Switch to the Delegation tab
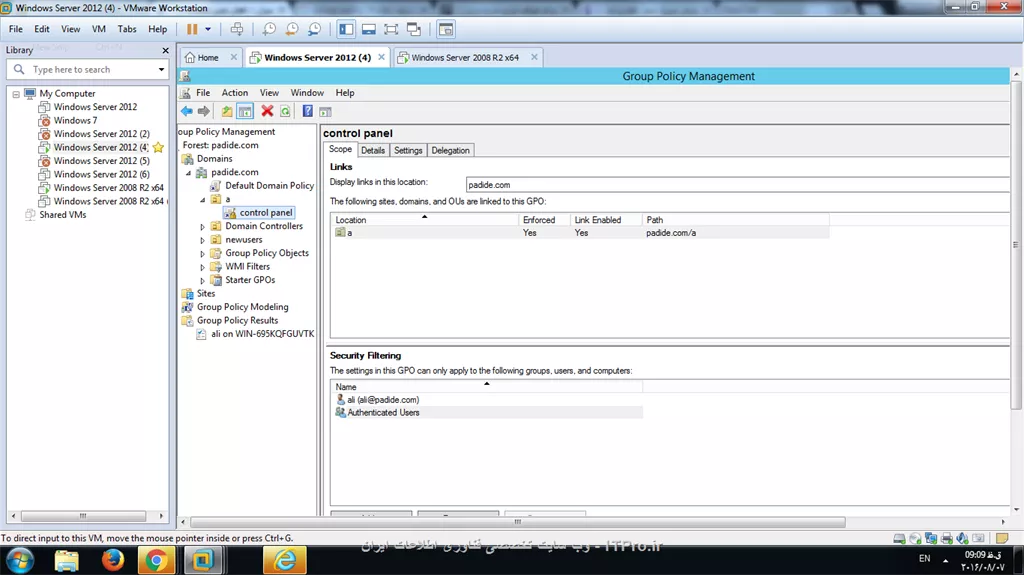Screen dimensions: 1024x575 tap(451, 150)
